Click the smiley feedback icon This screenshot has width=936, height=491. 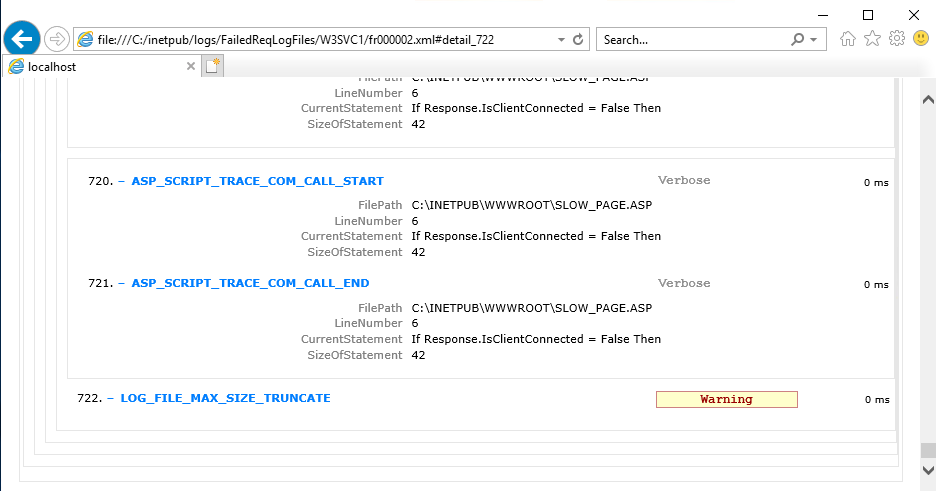pos(921,39)
